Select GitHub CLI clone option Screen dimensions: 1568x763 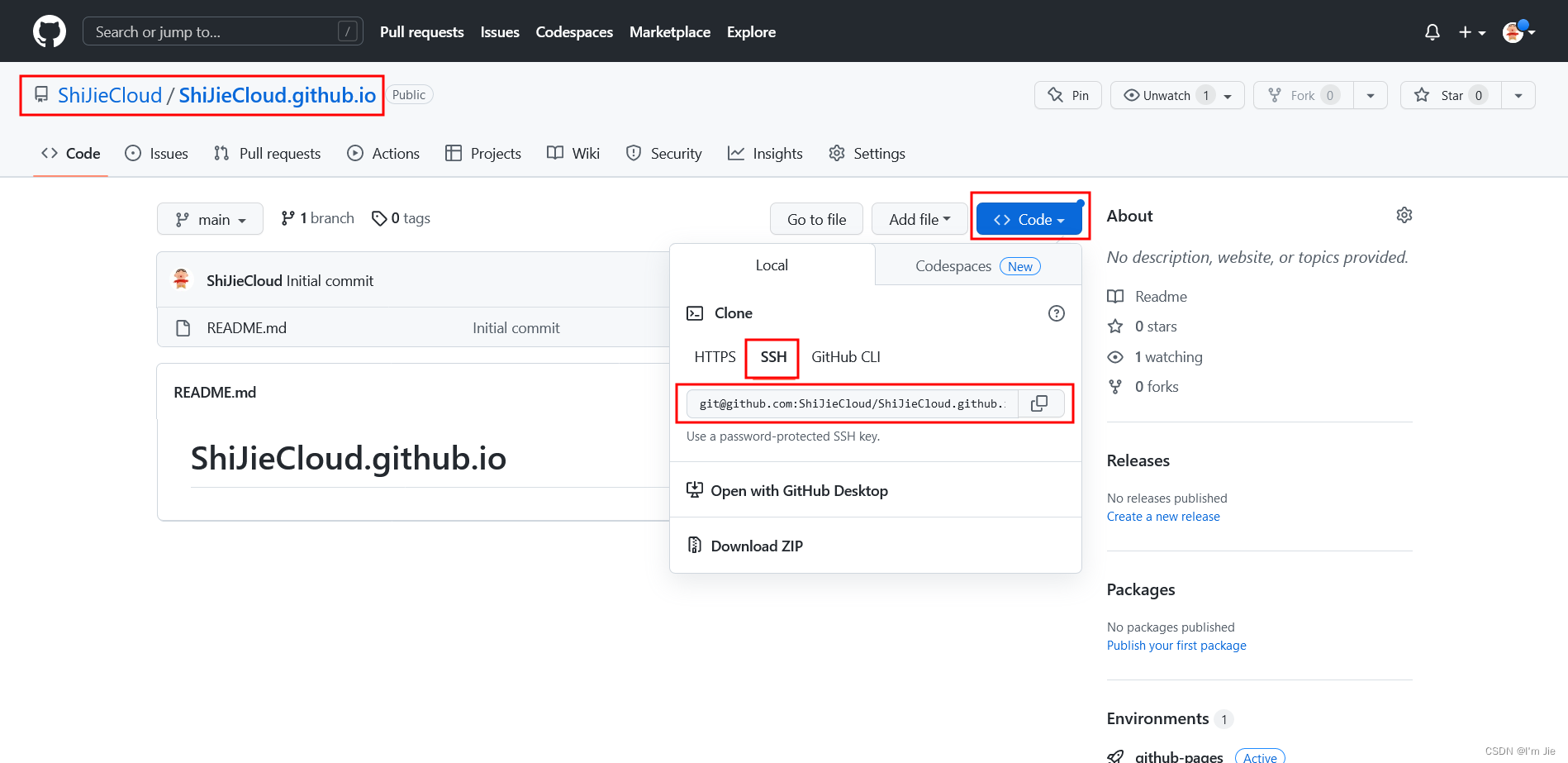click(x=846, y=357)
